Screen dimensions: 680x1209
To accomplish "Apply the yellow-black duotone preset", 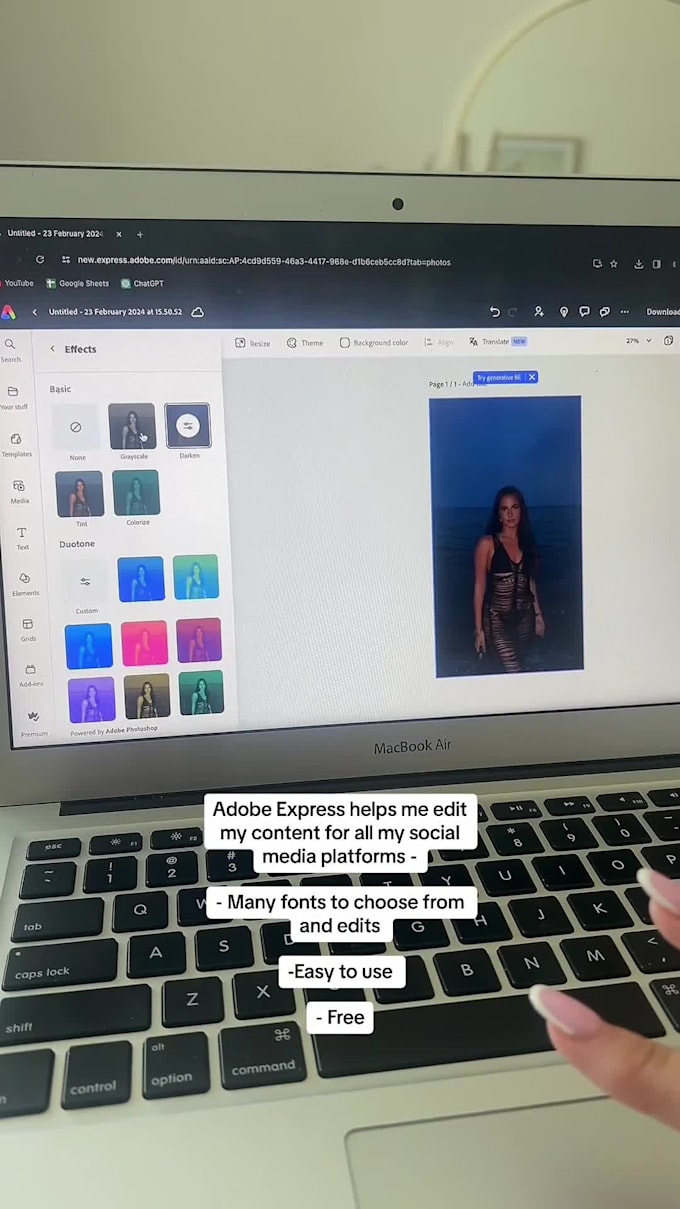I will (x=147, y=696).
